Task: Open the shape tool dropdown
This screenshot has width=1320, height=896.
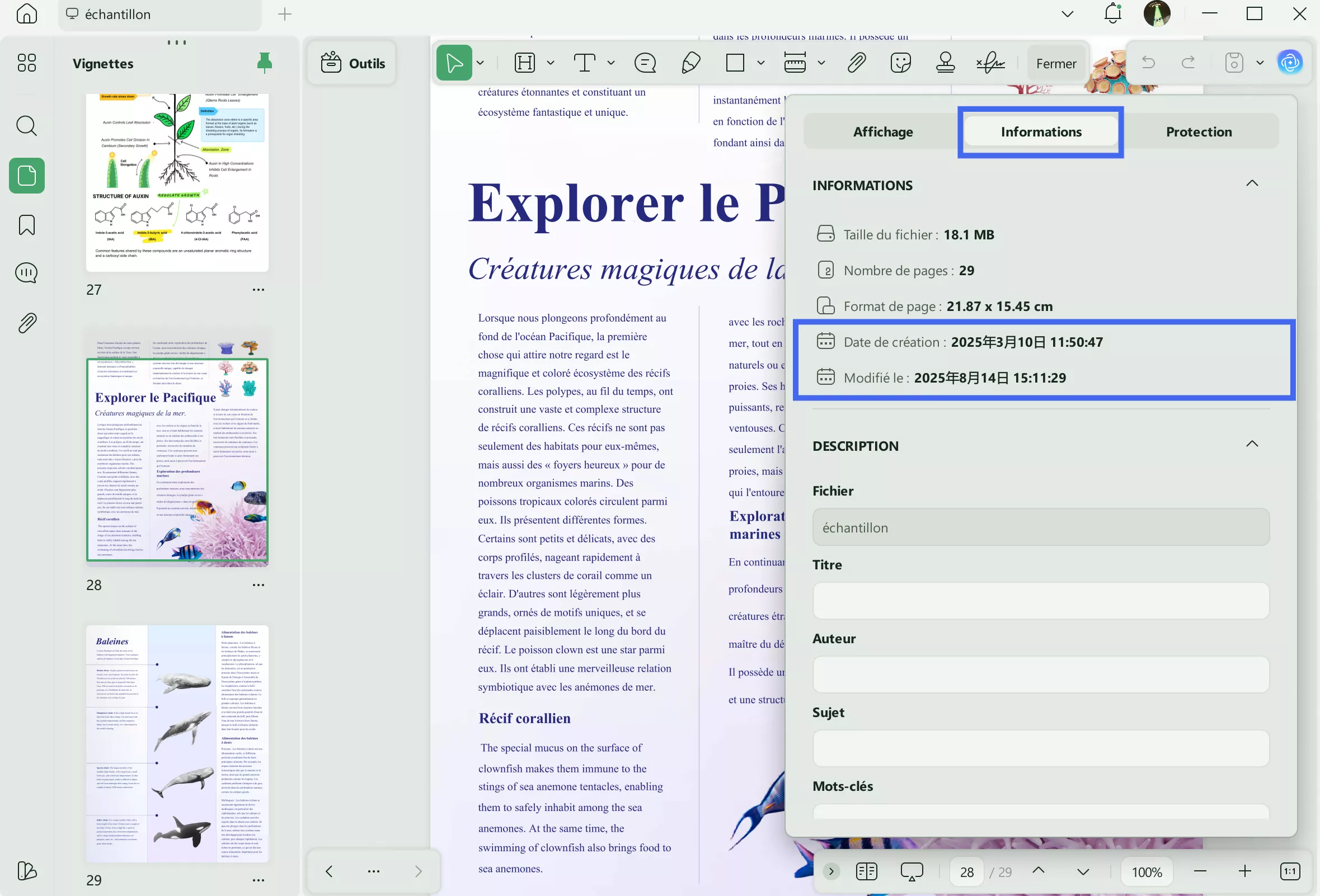Action: (760, 63)
